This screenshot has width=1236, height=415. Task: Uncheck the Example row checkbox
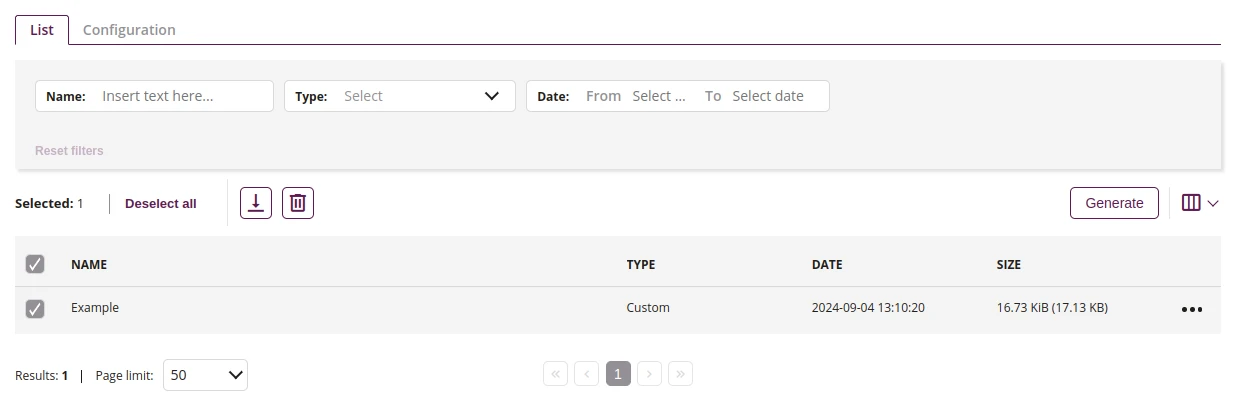pyautogui.click(x=35, y=309)
